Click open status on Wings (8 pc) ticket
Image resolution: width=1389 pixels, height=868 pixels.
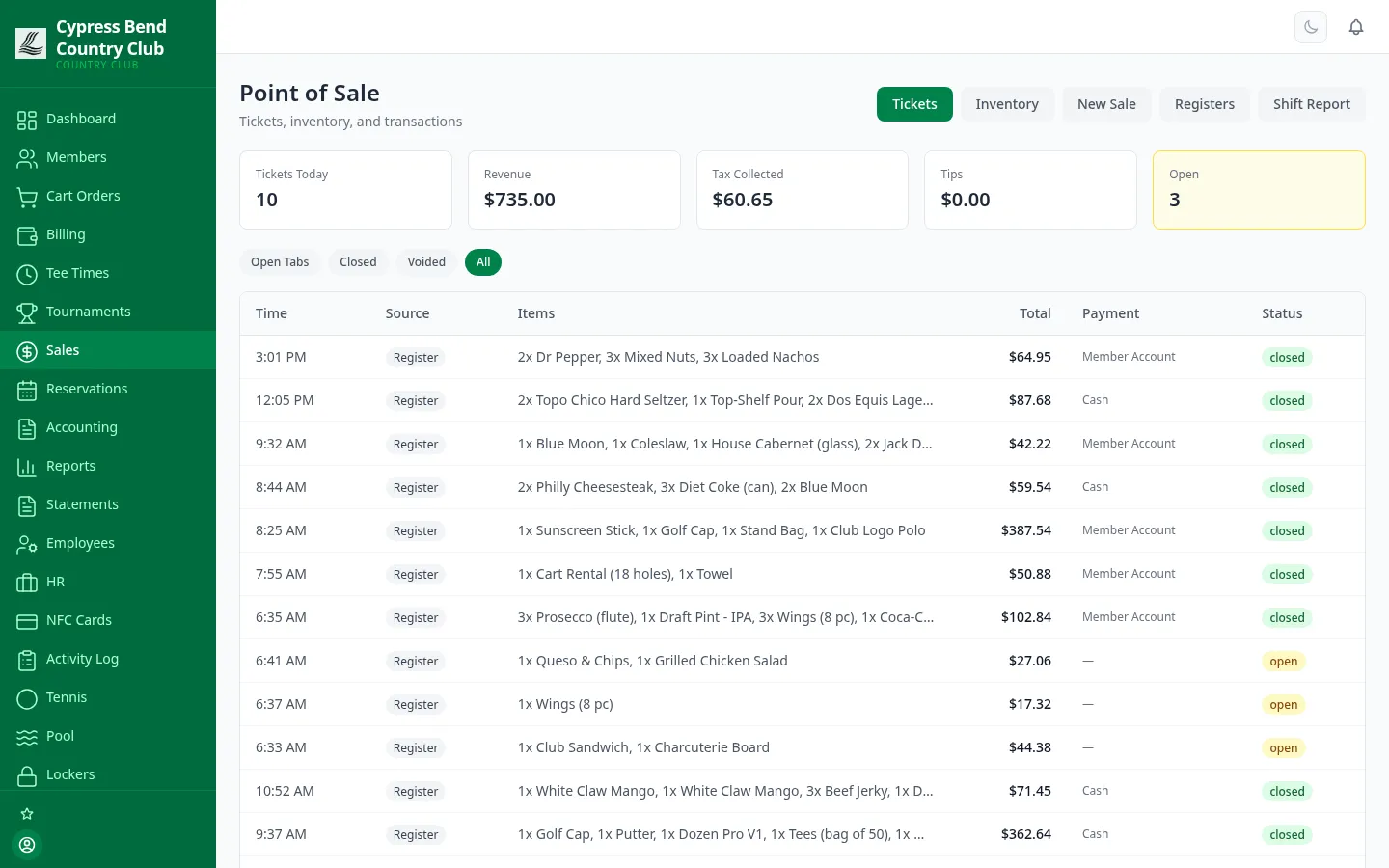(x=1284, y=705)
